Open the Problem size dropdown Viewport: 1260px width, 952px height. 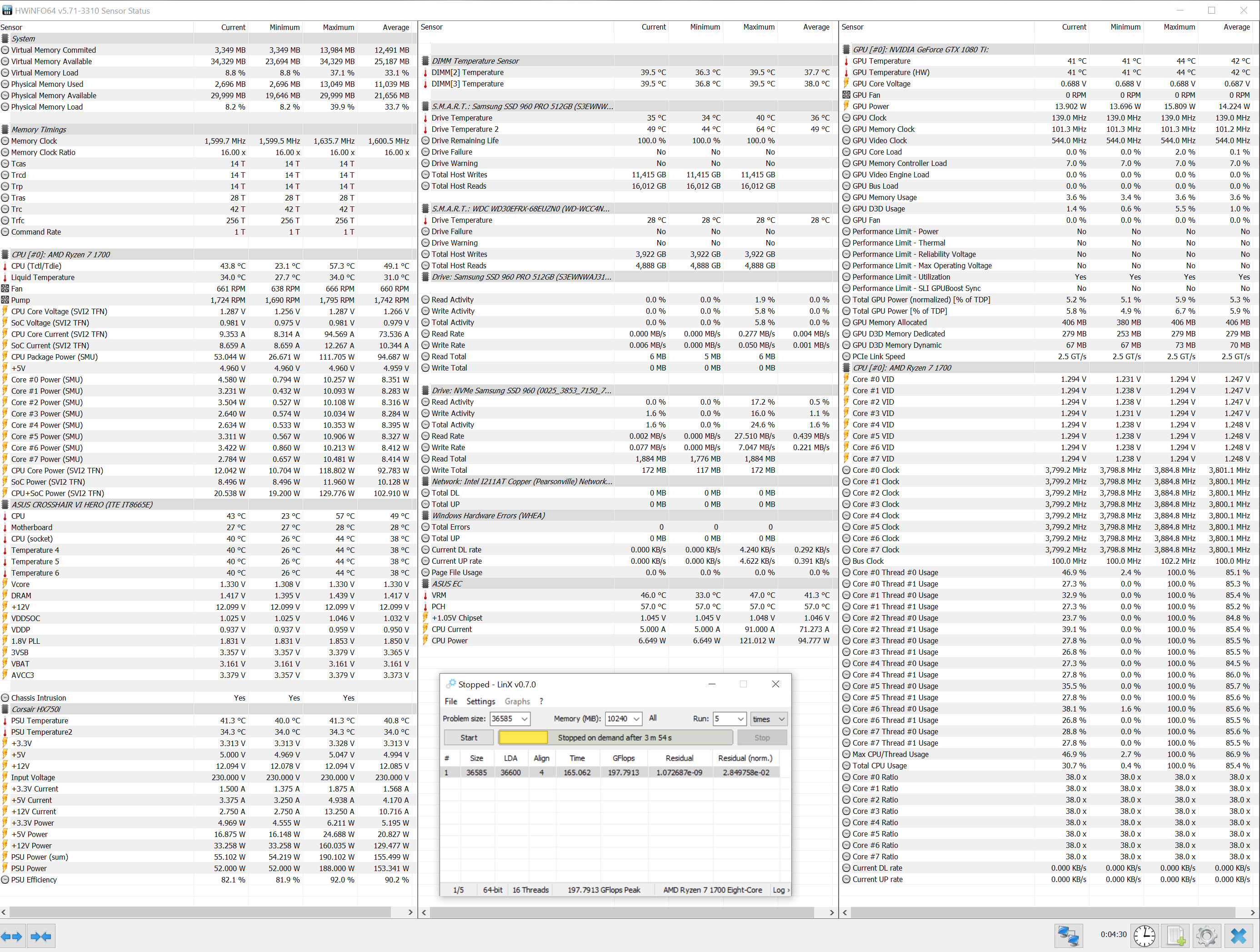click(x=524, y=719)
